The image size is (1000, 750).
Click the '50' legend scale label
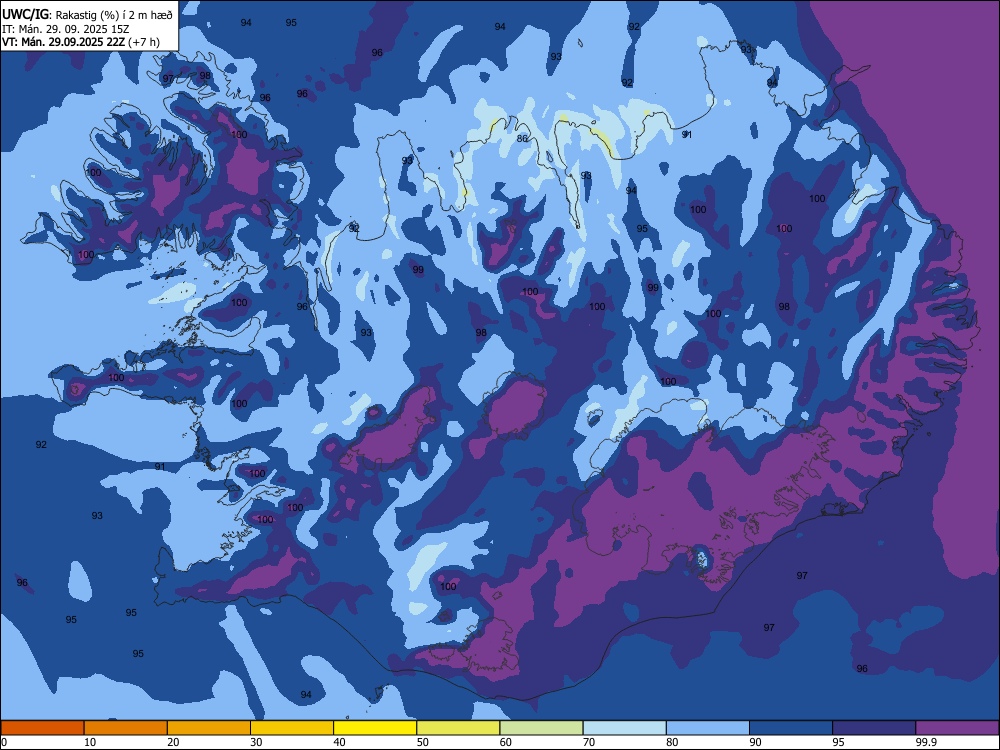pos(423,742)
